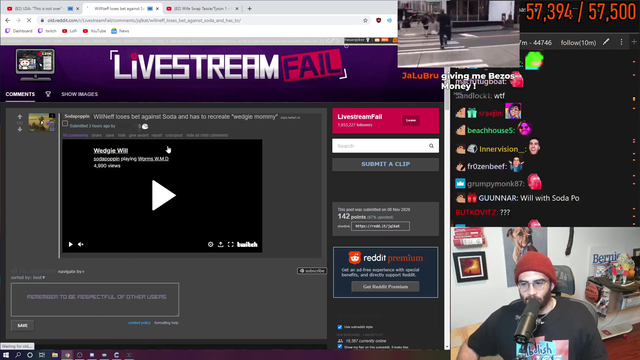Click the comment text box
The width and height of the screenshot is (640, 360).
point(95,300)
